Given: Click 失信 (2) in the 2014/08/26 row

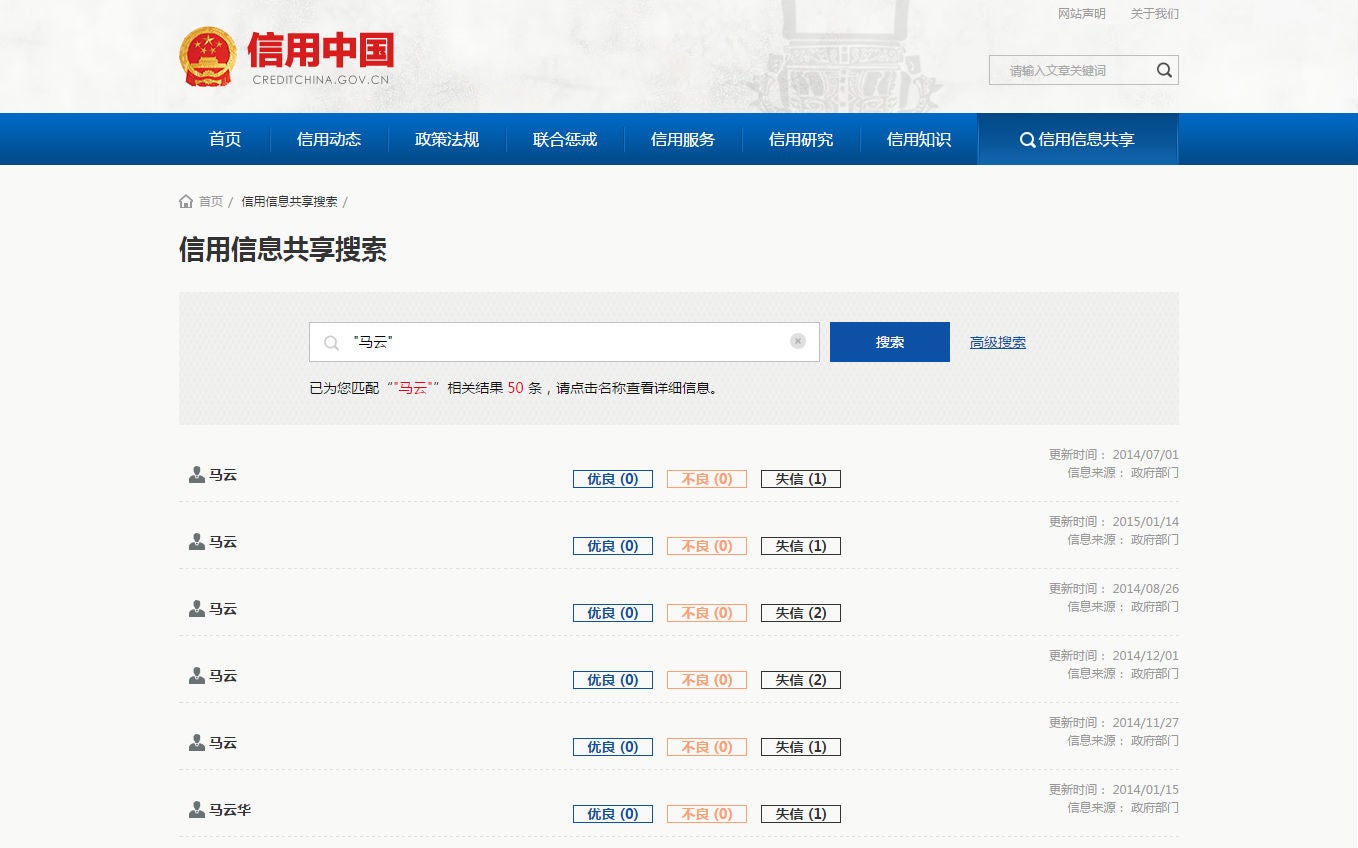Looking at the screenshot, I should tap(801, 613).
